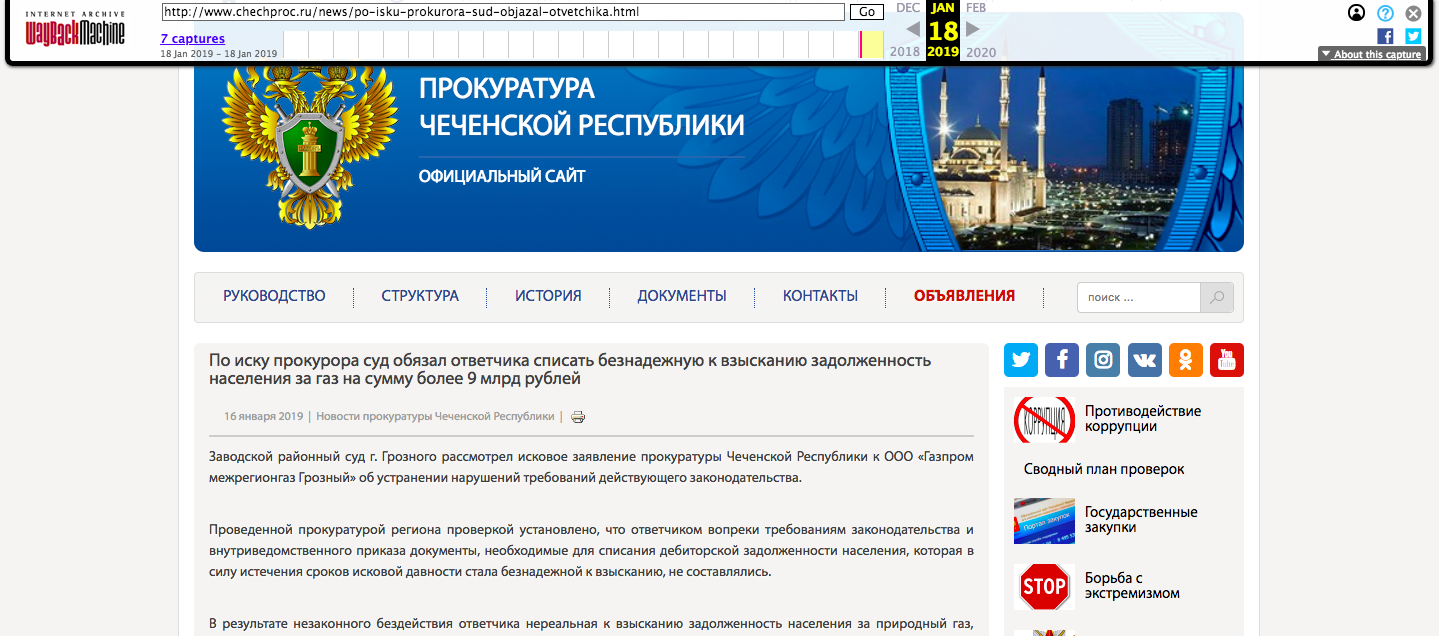Click the search magnifier button
The image size is (1439, 636).
tap(1216, 298)
